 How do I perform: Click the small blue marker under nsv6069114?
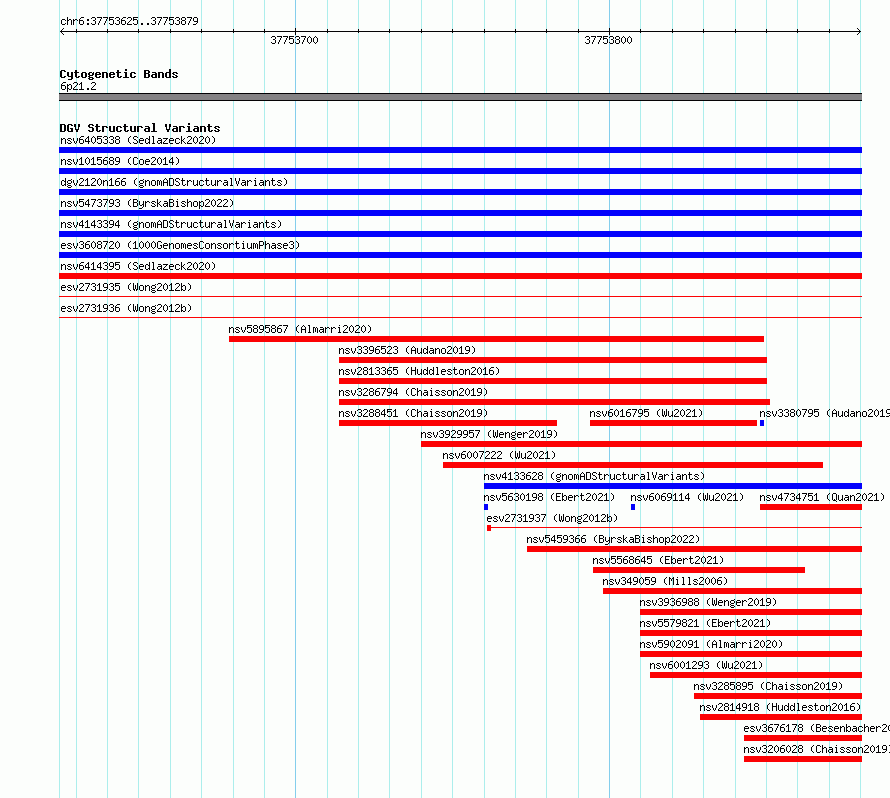[x=633, y=507]
